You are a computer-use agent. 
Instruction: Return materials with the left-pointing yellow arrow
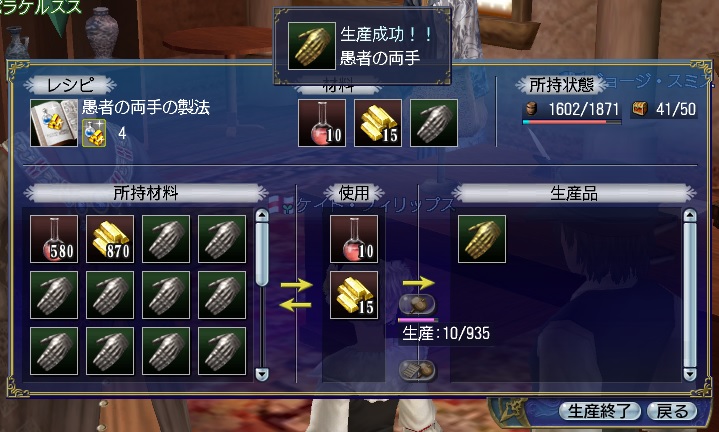coord(295,305)
